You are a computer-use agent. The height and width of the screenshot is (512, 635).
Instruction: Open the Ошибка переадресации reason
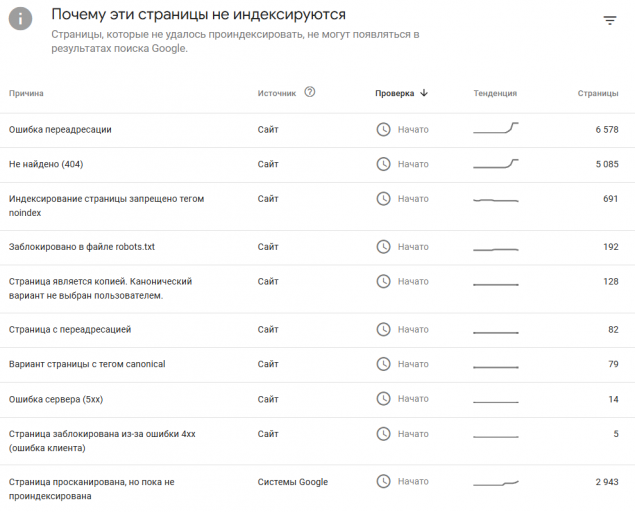(x=60, y=129)
